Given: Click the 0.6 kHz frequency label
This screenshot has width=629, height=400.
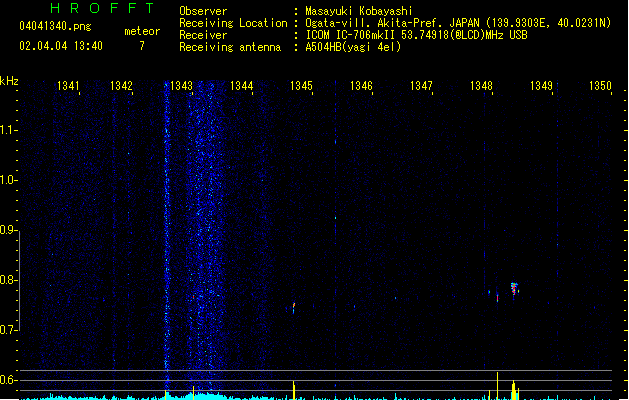Looking at the screenshot, I should click(x=8, y=380).
